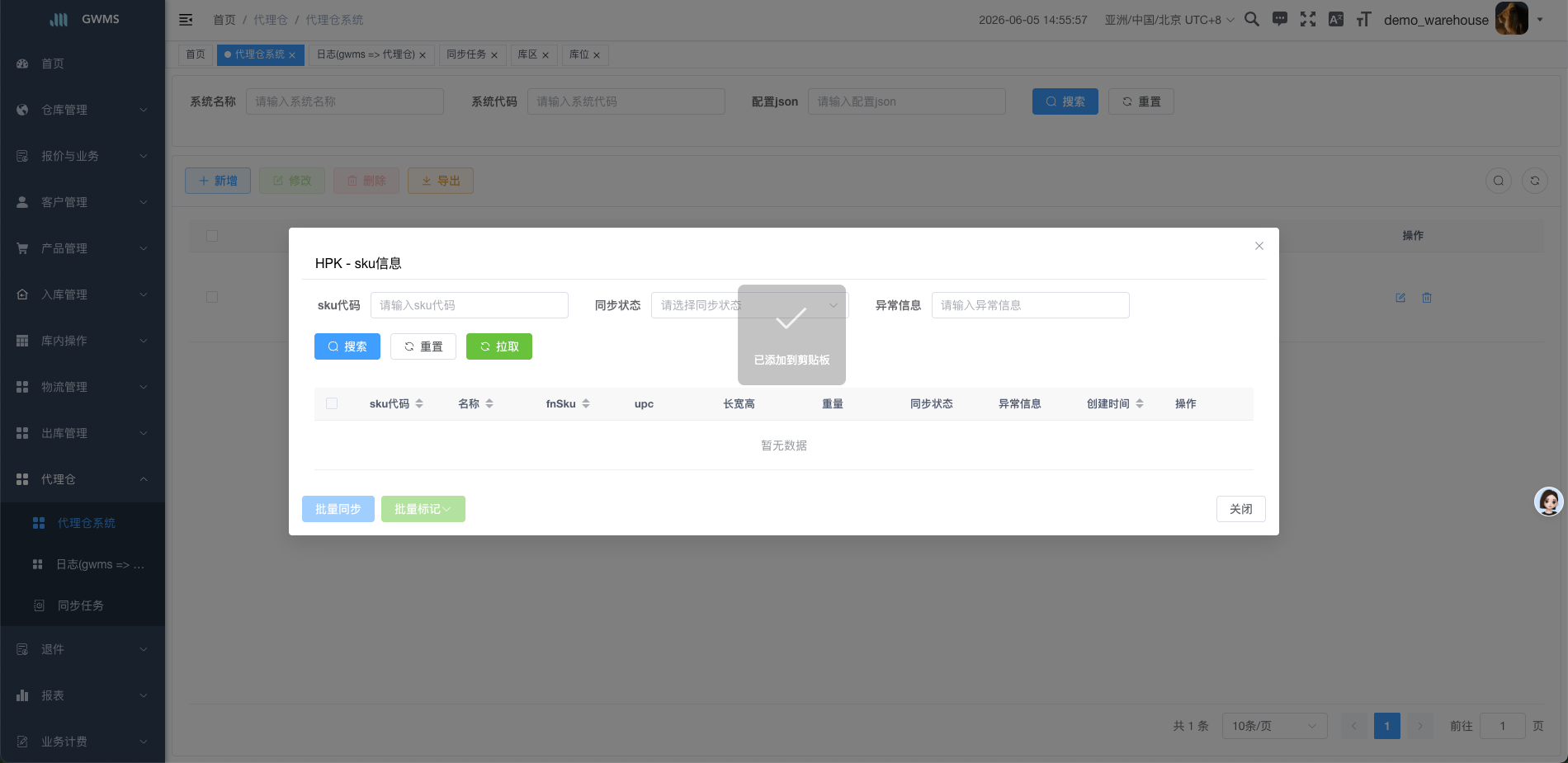Screen dimensions: 1568x763
Task: Open the demo_warehouse user avatar
Action: [x=1512, y=19]
